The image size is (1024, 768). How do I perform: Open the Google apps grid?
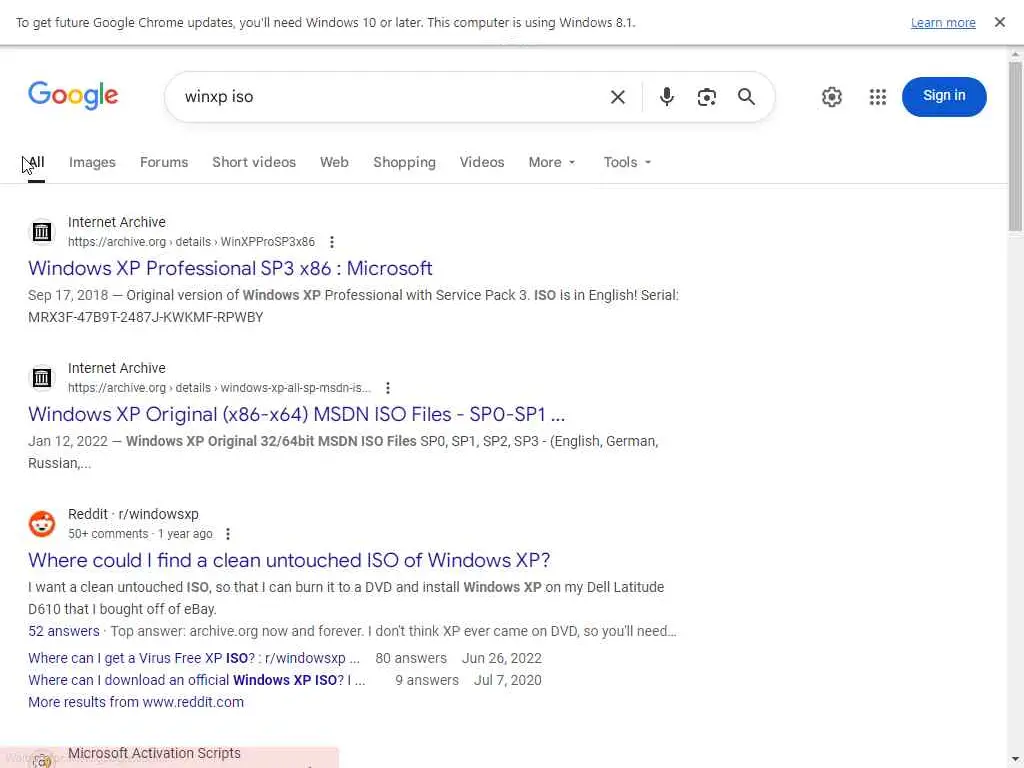[878, 97]
